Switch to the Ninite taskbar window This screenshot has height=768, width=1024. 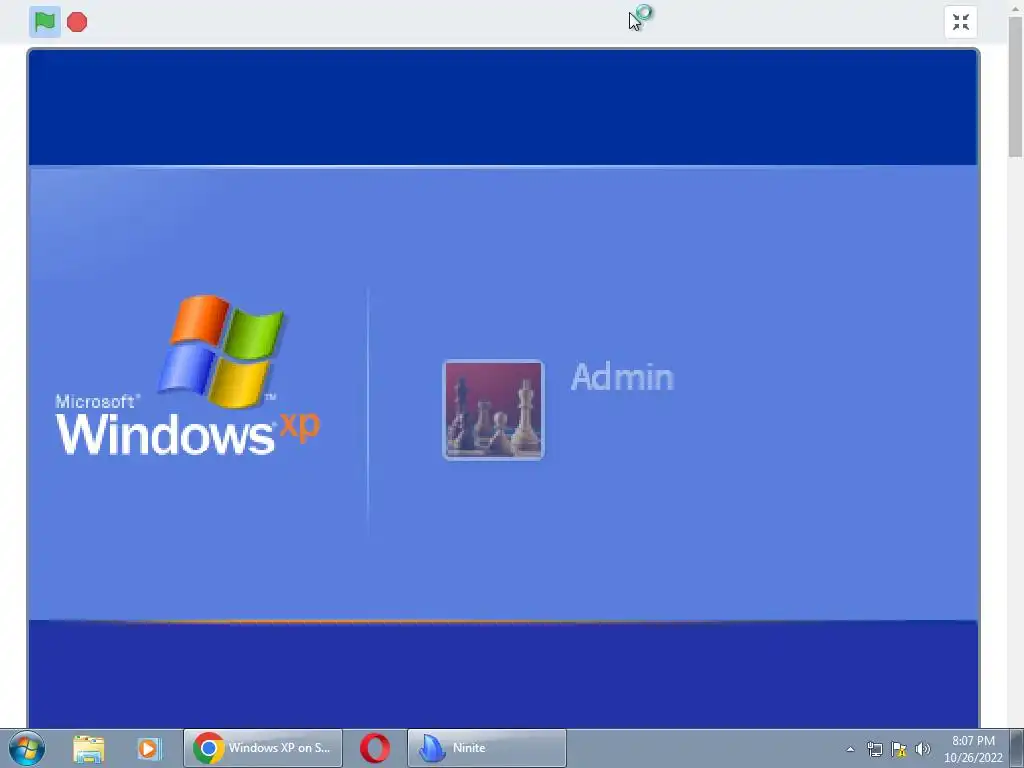pyautogui.click(x=487, y=748)
